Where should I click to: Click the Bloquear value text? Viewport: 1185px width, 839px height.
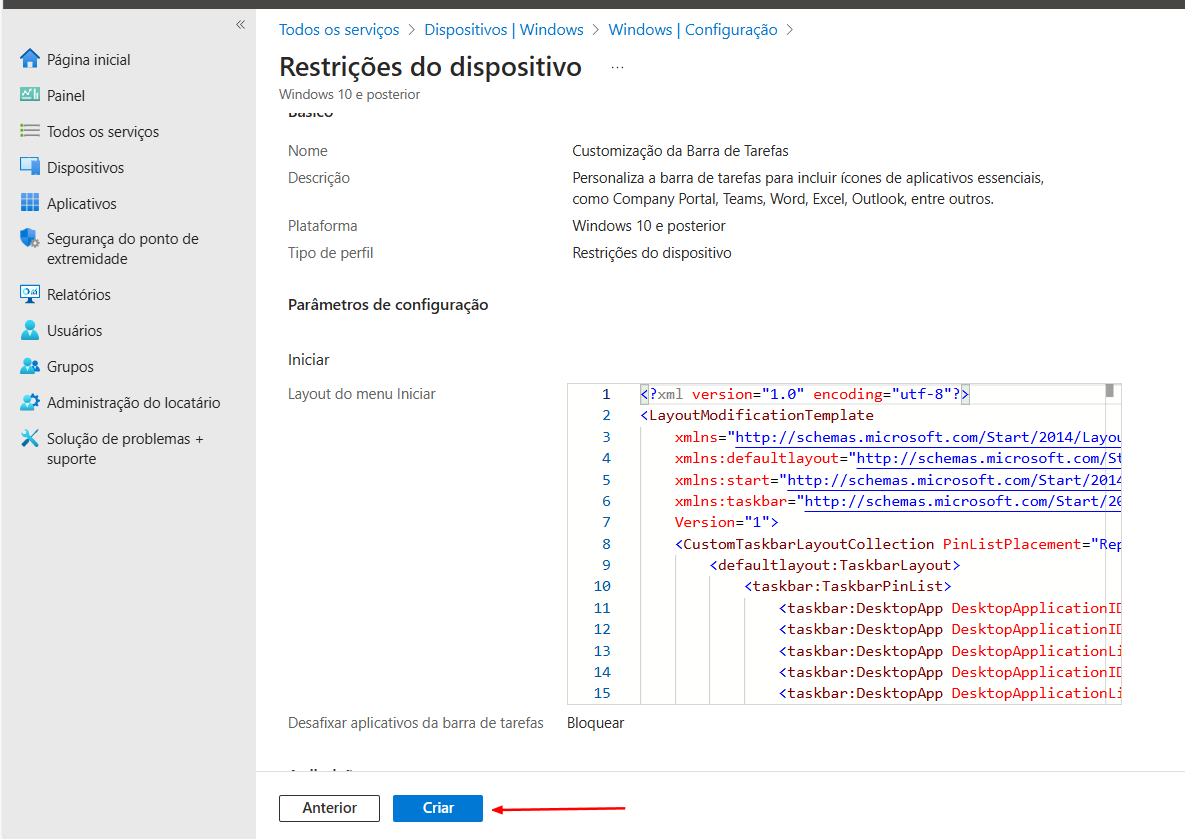[x=596, y=723]
